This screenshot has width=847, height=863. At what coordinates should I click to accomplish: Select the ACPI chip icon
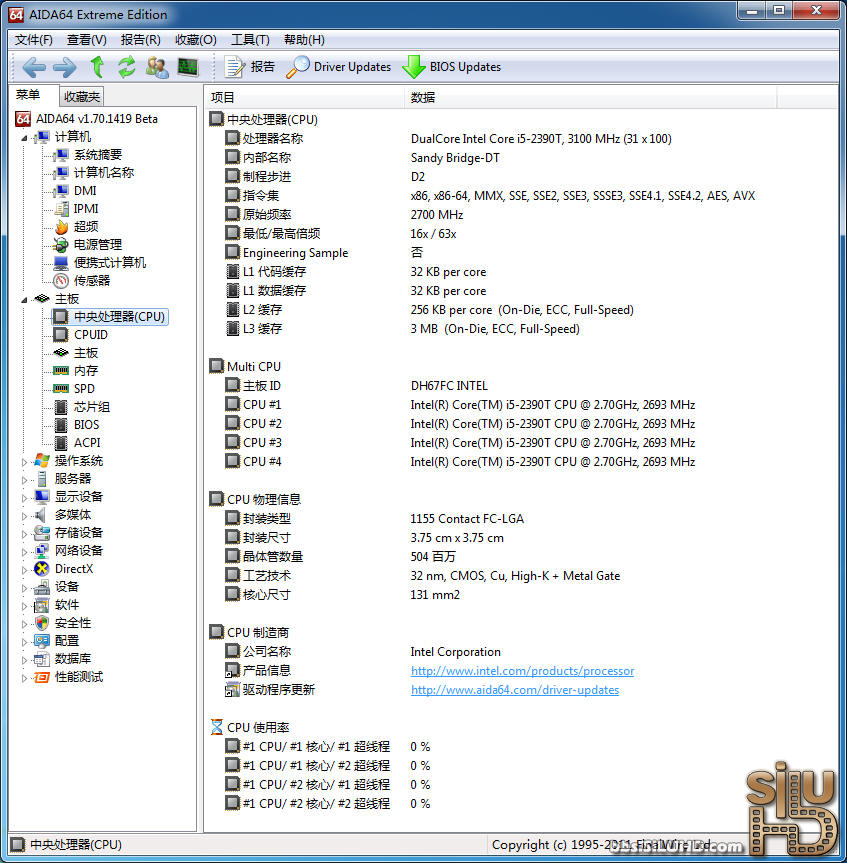click(x=61, y=443)
